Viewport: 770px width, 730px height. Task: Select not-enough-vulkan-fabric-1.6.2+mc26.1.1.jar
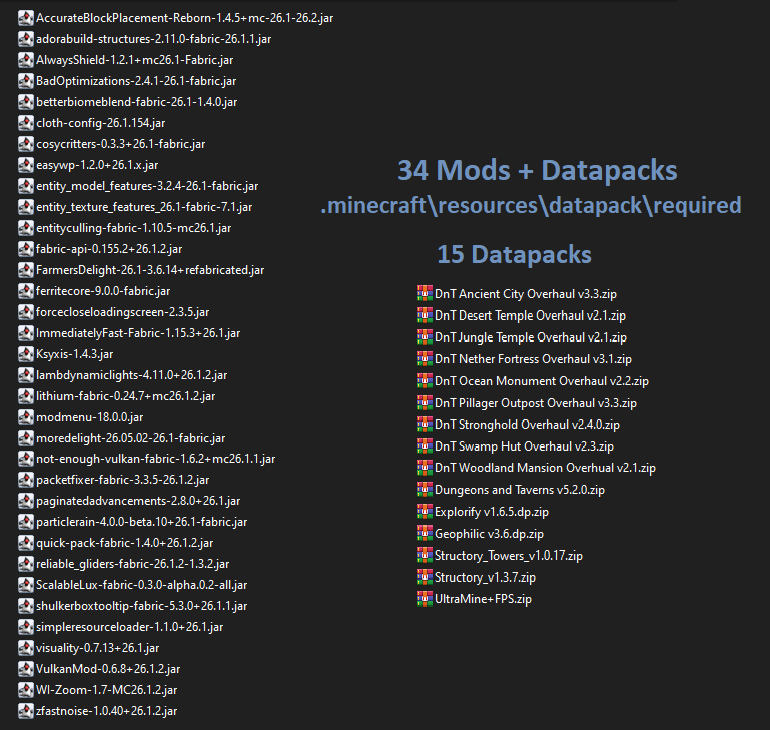click(x=155, y=459)
